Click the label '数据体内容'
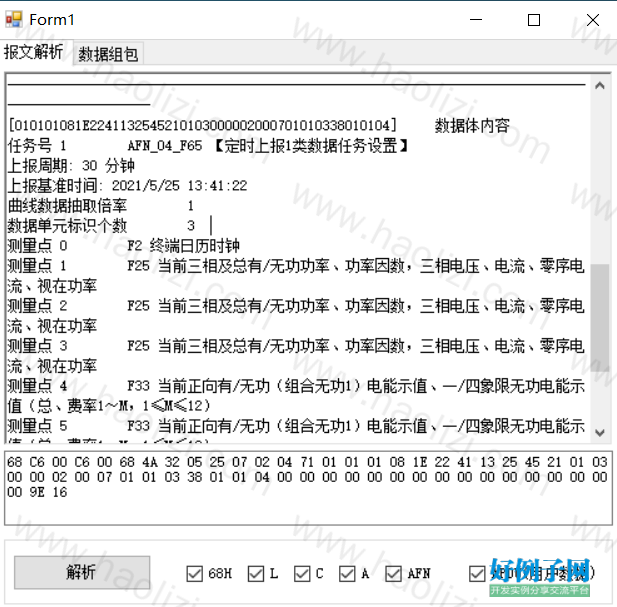This screenshot has width=617, height=607. tap(472, 126)
